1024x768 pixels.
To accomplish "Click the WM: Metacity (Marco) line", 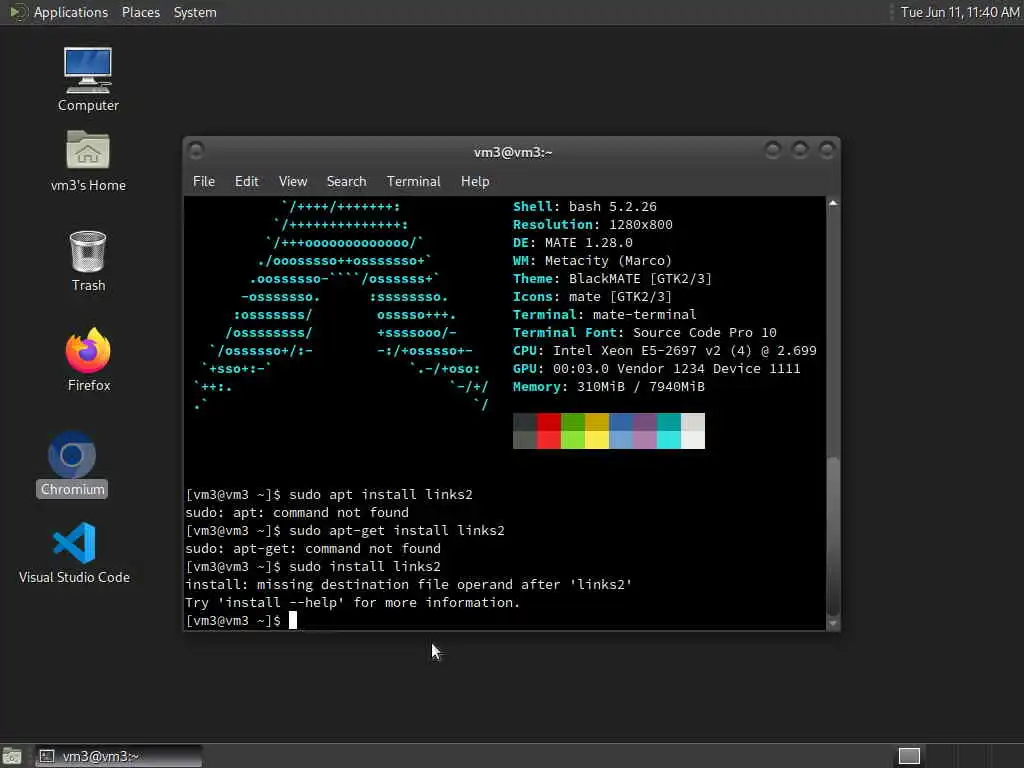I will point(592,261).
